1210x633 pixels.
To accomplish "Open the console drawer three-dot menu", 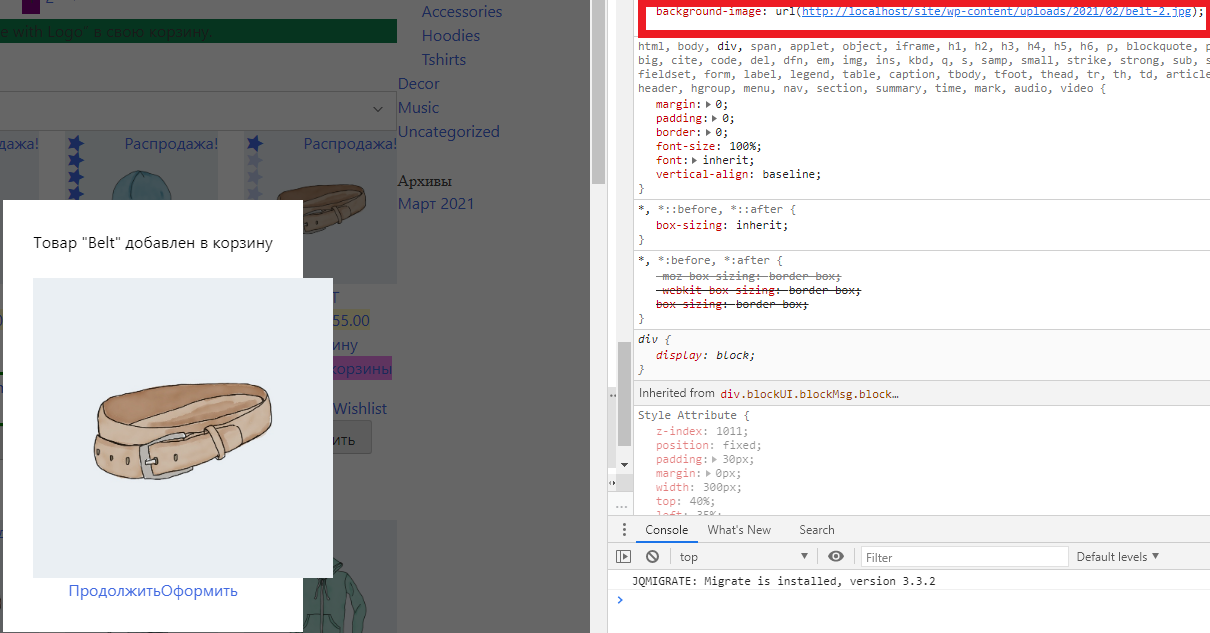I will pyautogui.click(x=624, y=530).
